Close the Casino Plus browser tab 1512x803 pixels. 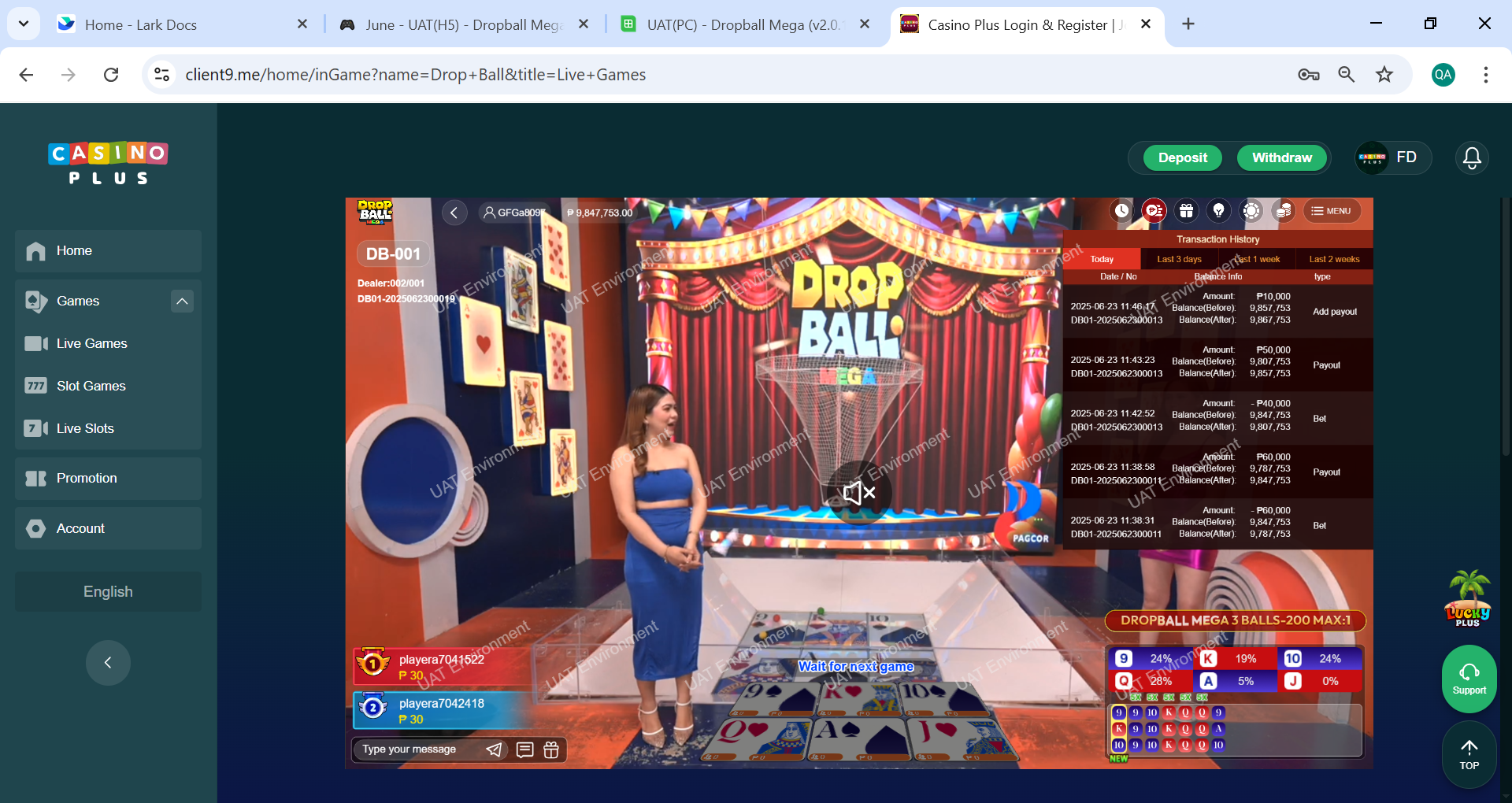click(1146, 24)
